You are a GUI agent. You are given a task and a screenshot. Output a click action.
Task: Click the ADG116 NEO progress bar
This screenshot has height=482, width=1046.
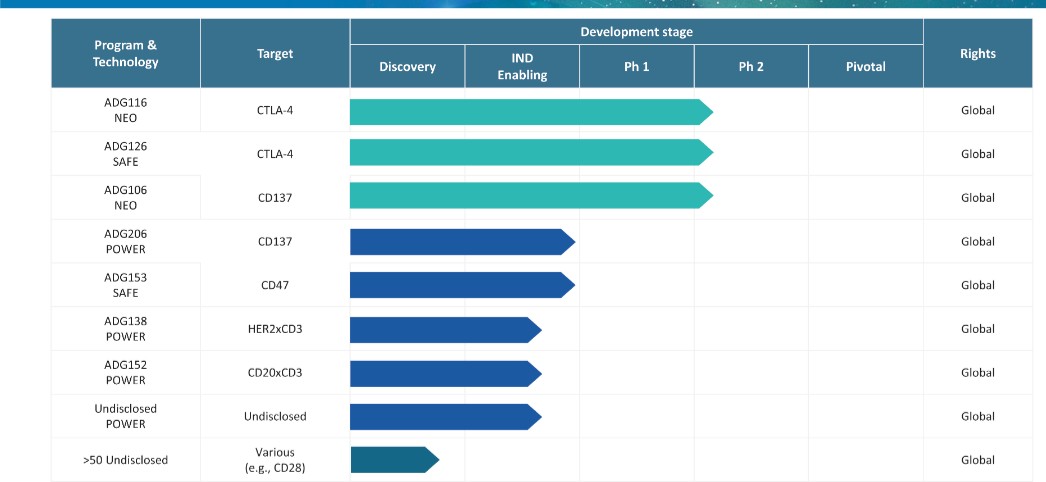coord(532,112)
